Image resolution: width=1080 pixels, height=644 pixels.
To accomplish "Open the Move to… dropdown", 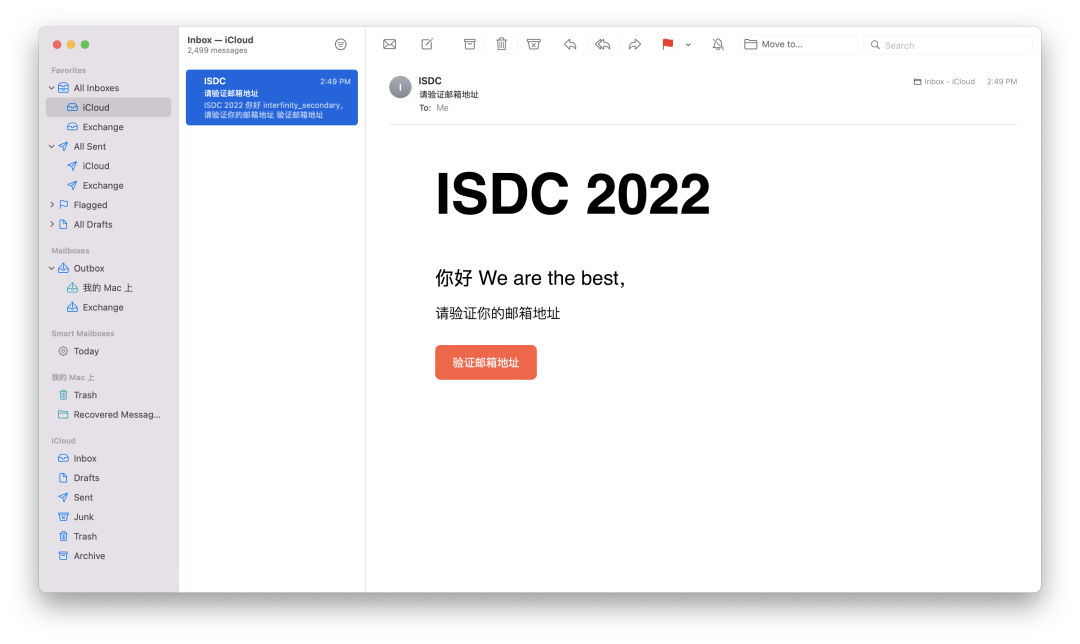I will click(798, 45).
